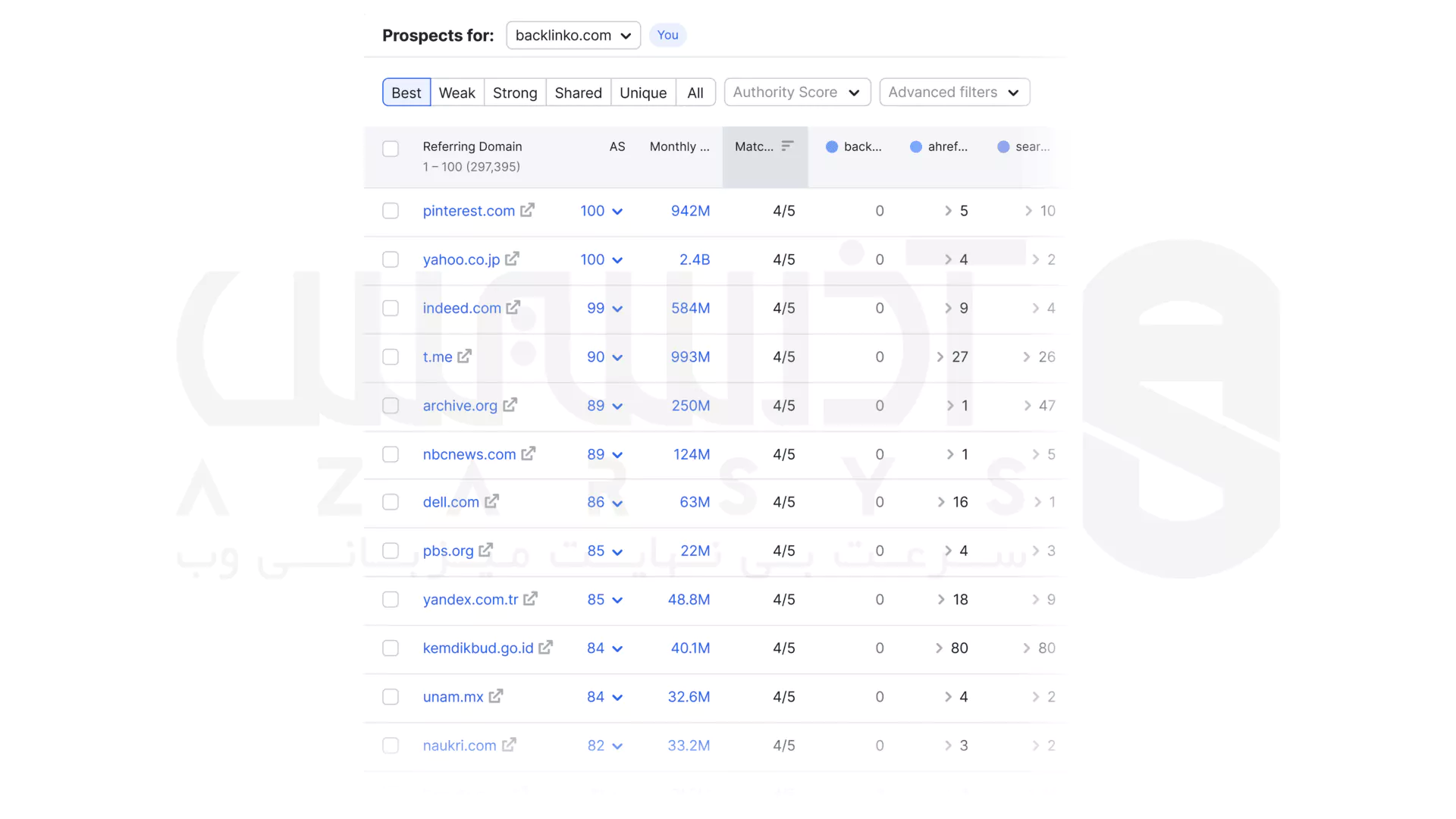Click external link icon next to t.me

click(464, 356)
